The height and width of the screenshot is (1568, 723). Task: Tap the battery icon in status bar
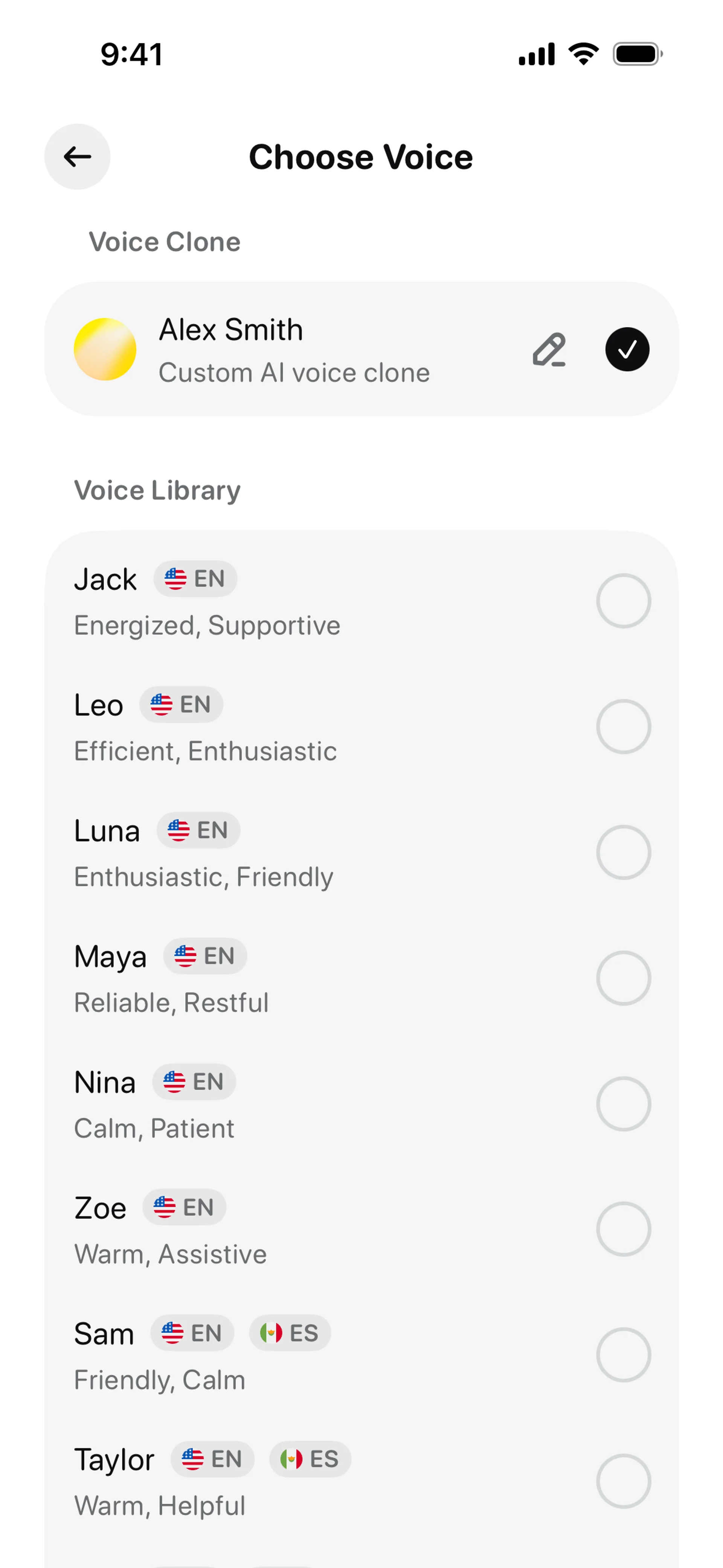[x=637, y=54]
